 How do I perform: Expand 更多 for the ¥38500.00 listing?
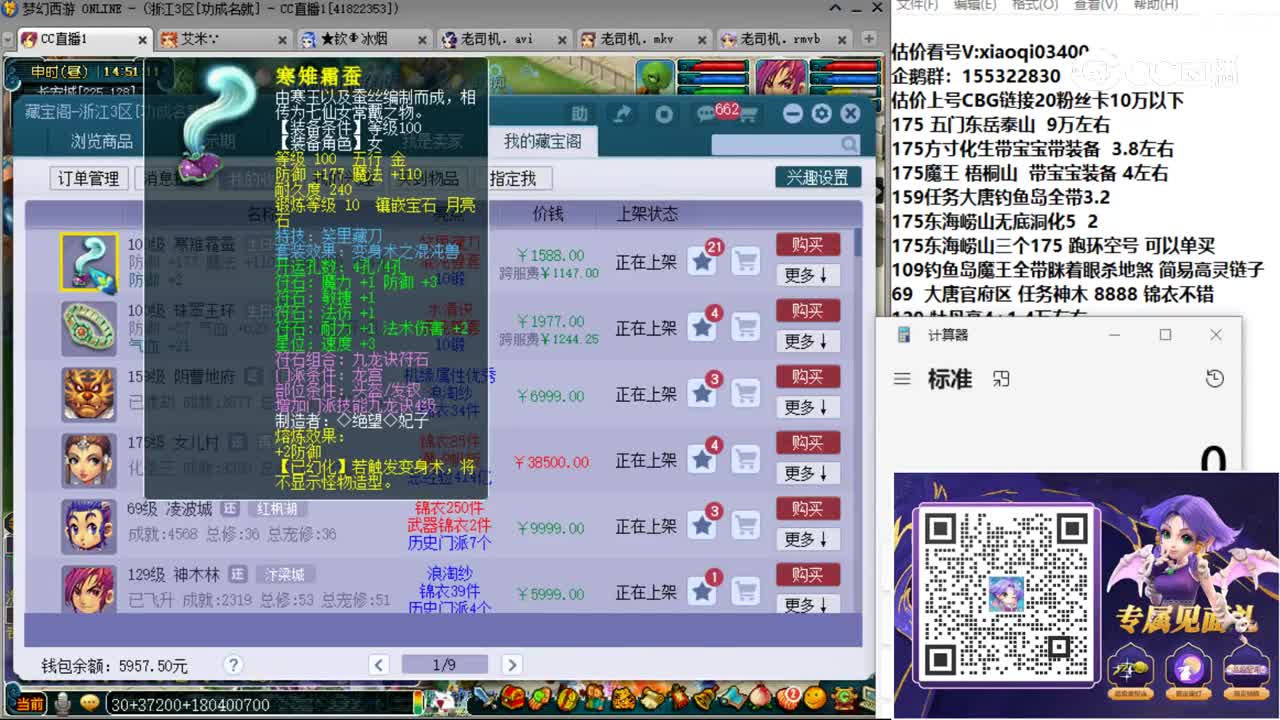[807, 473]
